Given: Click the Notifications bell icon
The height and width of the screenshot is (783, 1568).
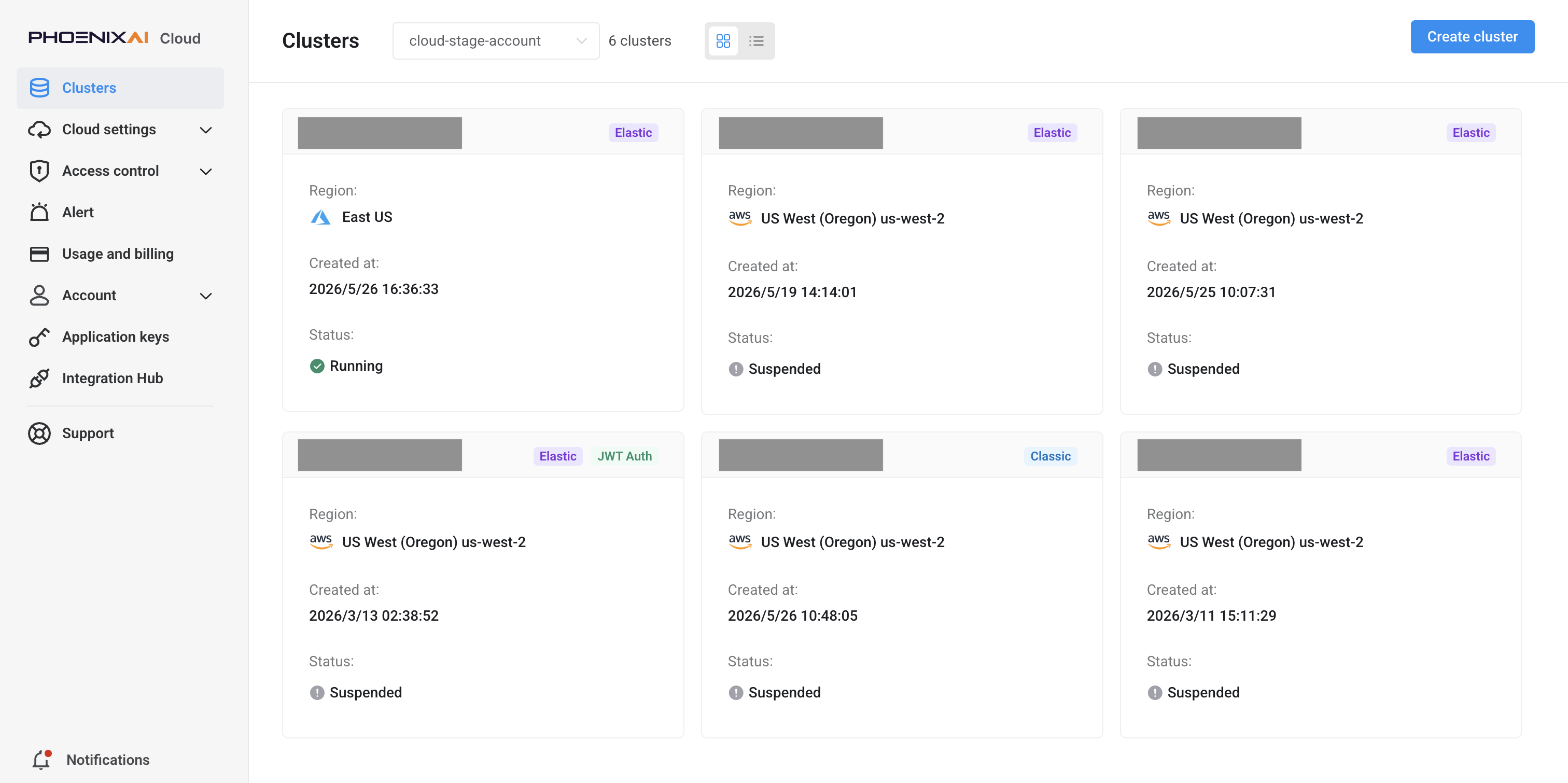Looking at the screenshot, I should click(x=42, y=759).
